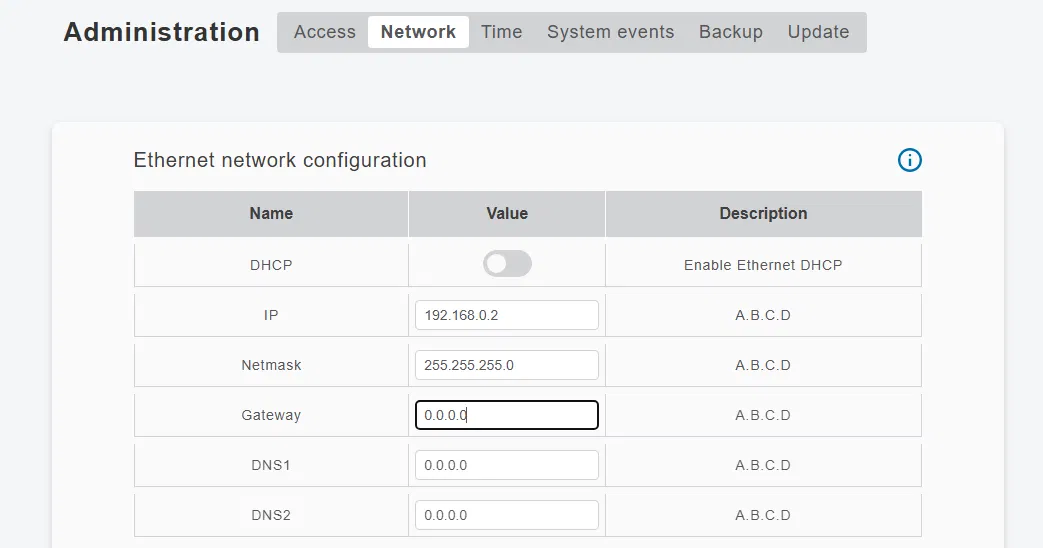The height and width of the screenshot is (548, 1043).
Task: Select the DNS1 address field
Action: 507,465
